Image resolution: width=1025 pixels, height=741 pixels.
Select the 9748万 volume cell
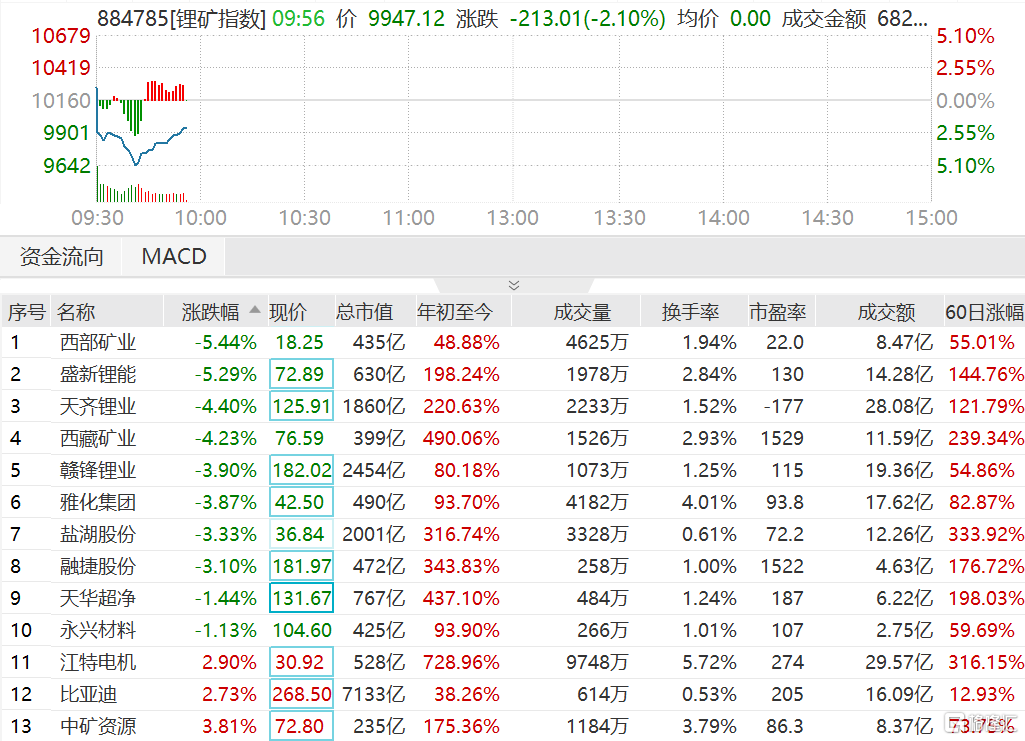(x=597, y=663)
